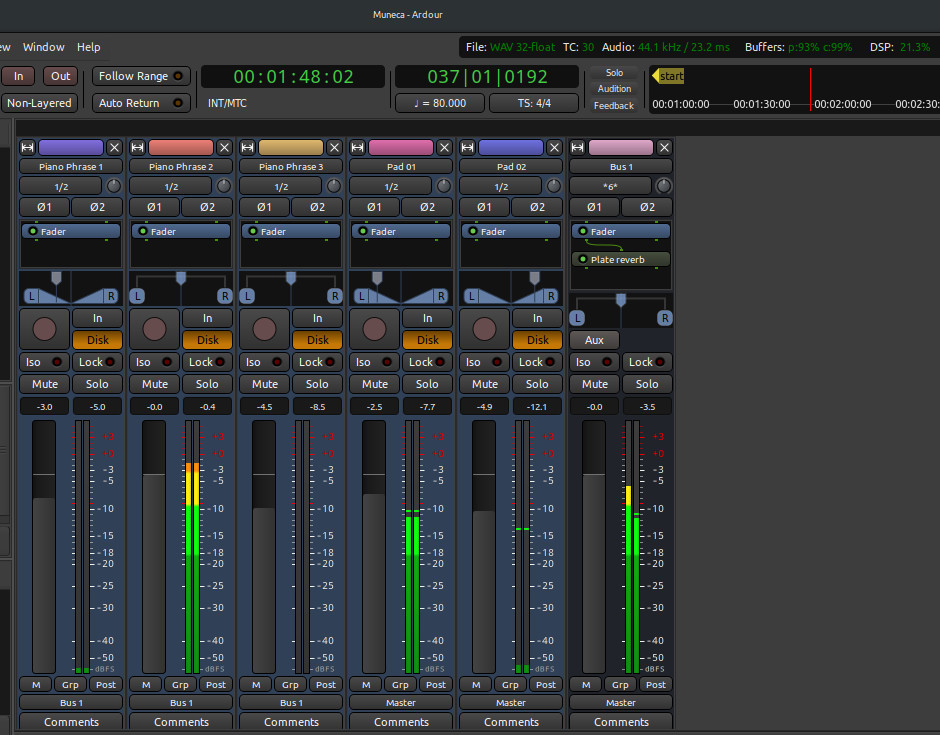Open input selector 1/2 on Pad 01

click(x=391, y=186)
